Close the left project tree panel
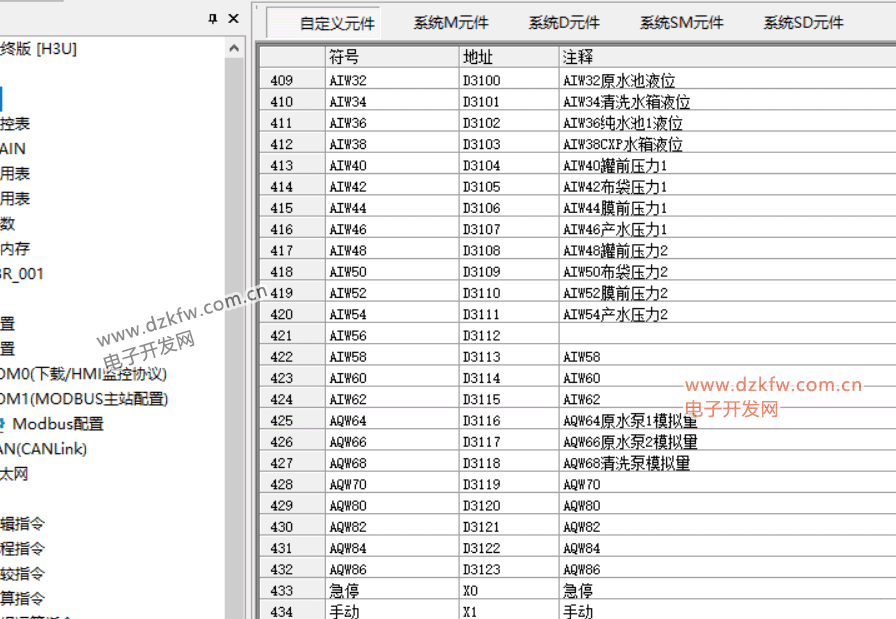This screenshot has height=619, width=896. [x=233, y=19]
